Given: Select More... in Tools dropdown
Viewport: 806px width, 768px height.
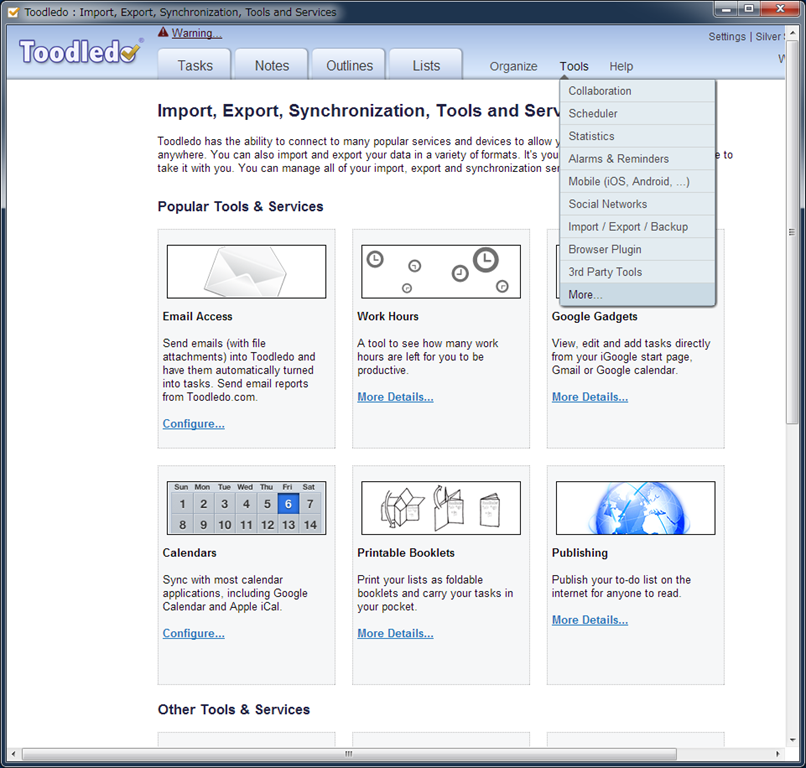Looking at the screenshot, I should [x=637, y=295].
